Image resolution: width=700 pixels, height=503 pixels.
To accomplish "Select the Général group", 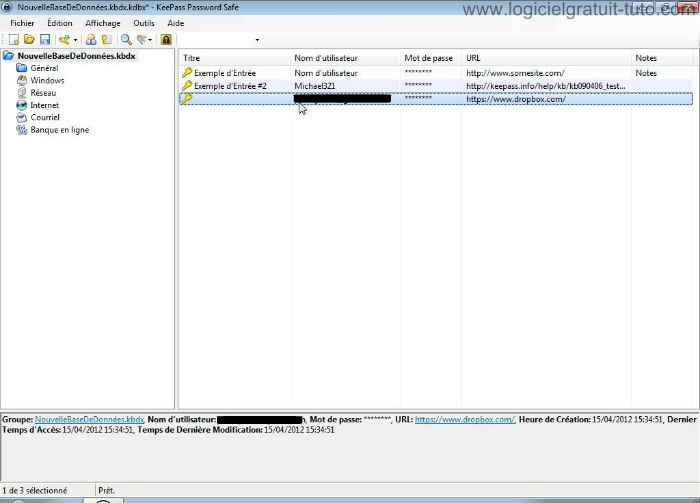I will coord(44,68).
